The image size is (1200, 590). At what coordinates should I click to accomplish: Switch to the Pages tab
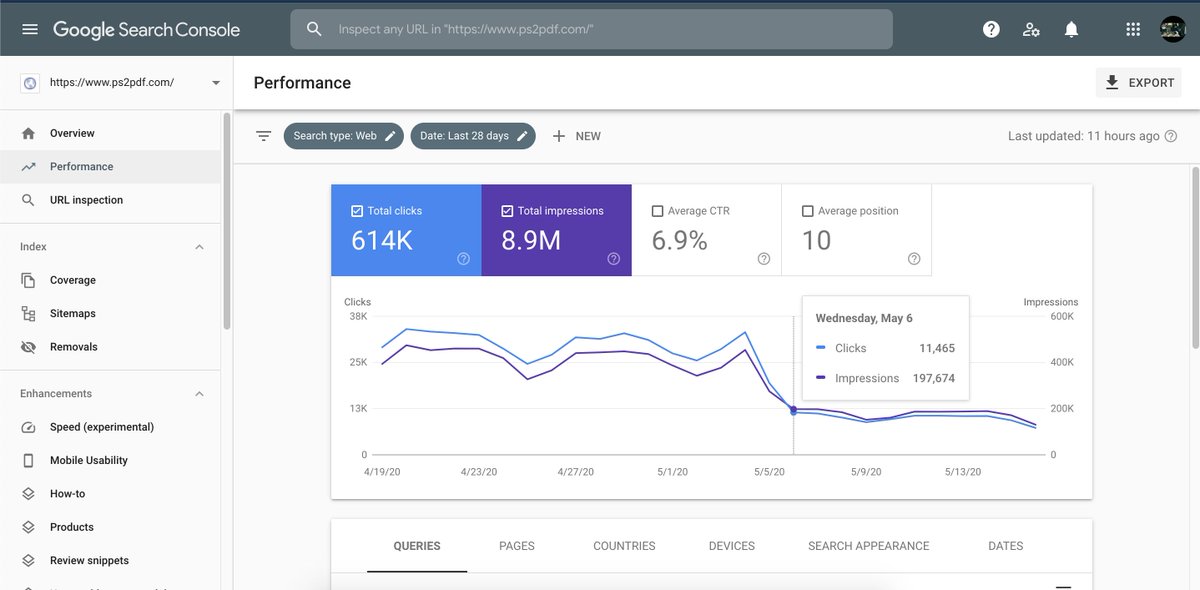click(x=517, y=546)
